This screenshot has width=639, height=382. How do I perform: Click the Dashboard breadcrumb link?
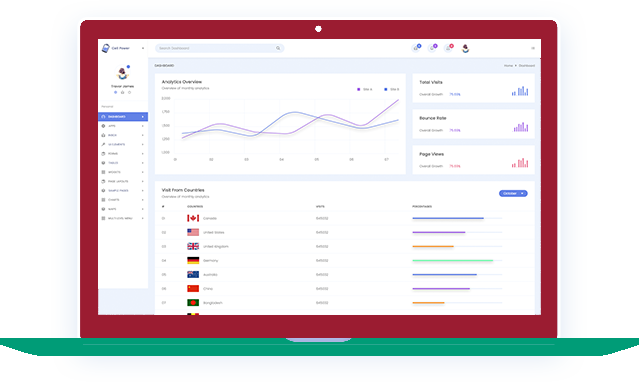[527, 66]
